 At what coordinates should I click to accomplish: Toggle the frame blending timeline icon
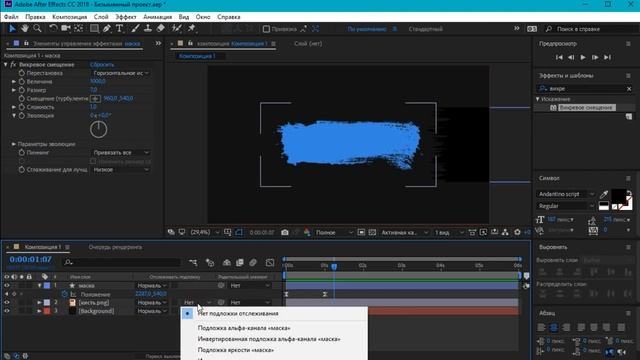240,263
